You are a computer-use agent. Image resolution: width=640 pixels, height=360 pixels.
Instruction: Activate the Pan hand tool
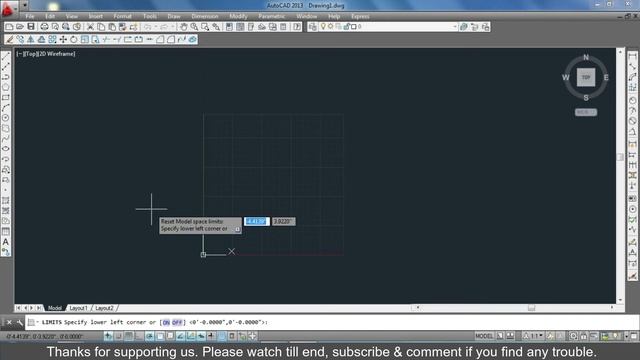[x=183, y=27]
